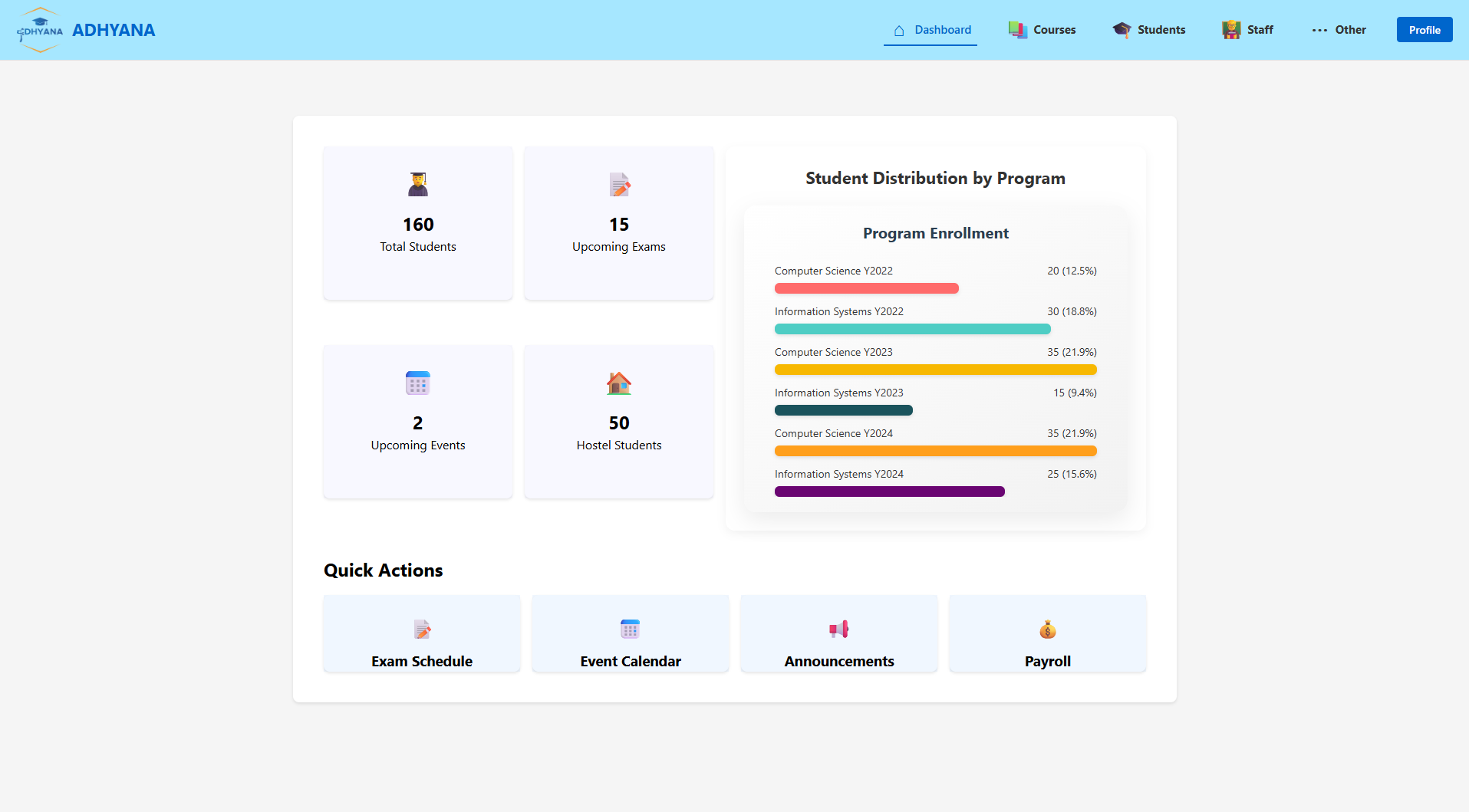
Task: Click the Information Systems Y2022 label
Action: coord(839,311)
